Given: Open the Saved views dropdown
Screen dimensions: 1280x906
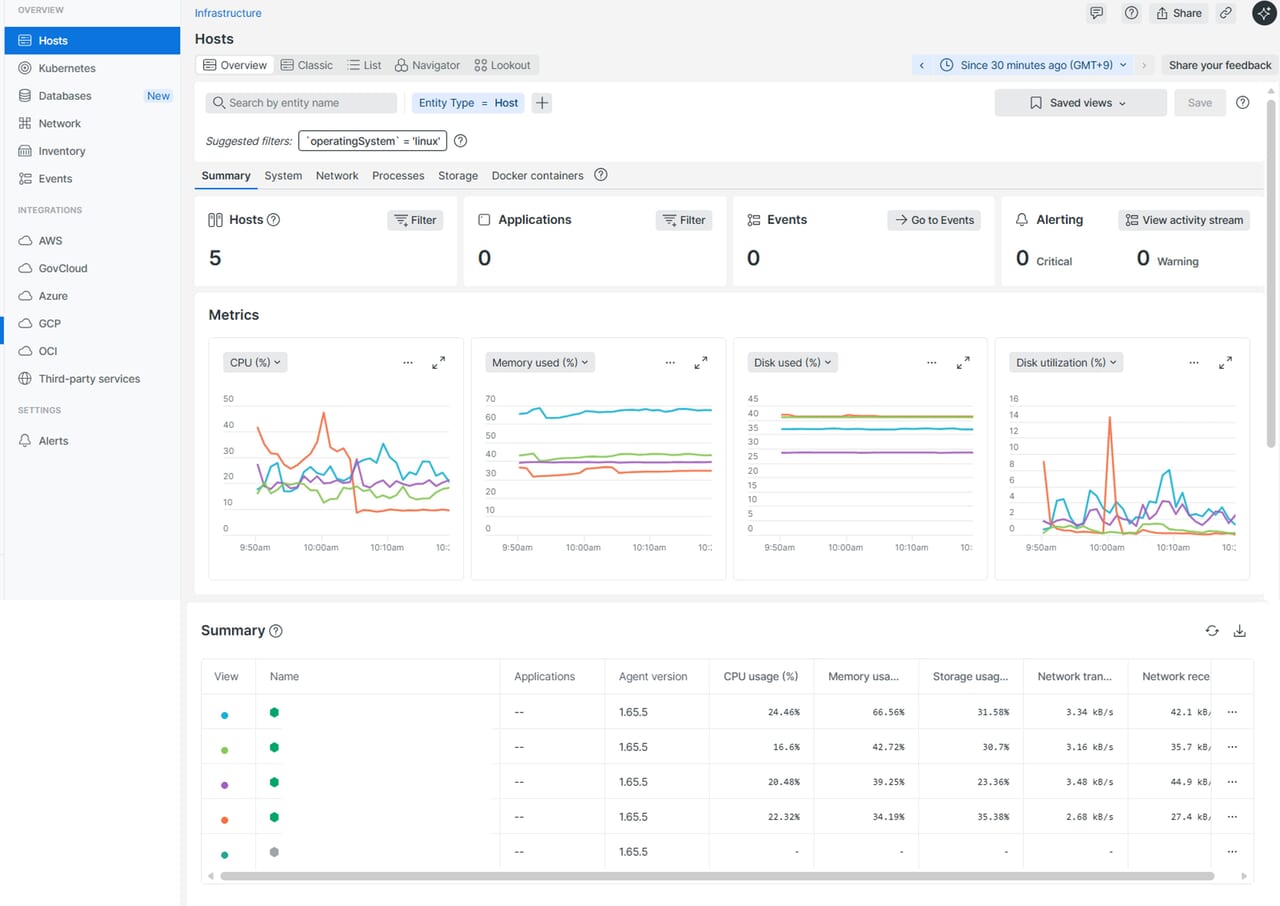Looking at the screenshot, I should (x=1080, y=103).
